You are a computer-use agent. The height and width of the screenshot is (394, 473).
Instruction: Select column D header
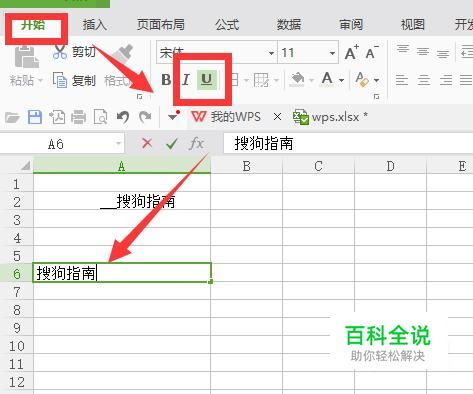(390, 166)
